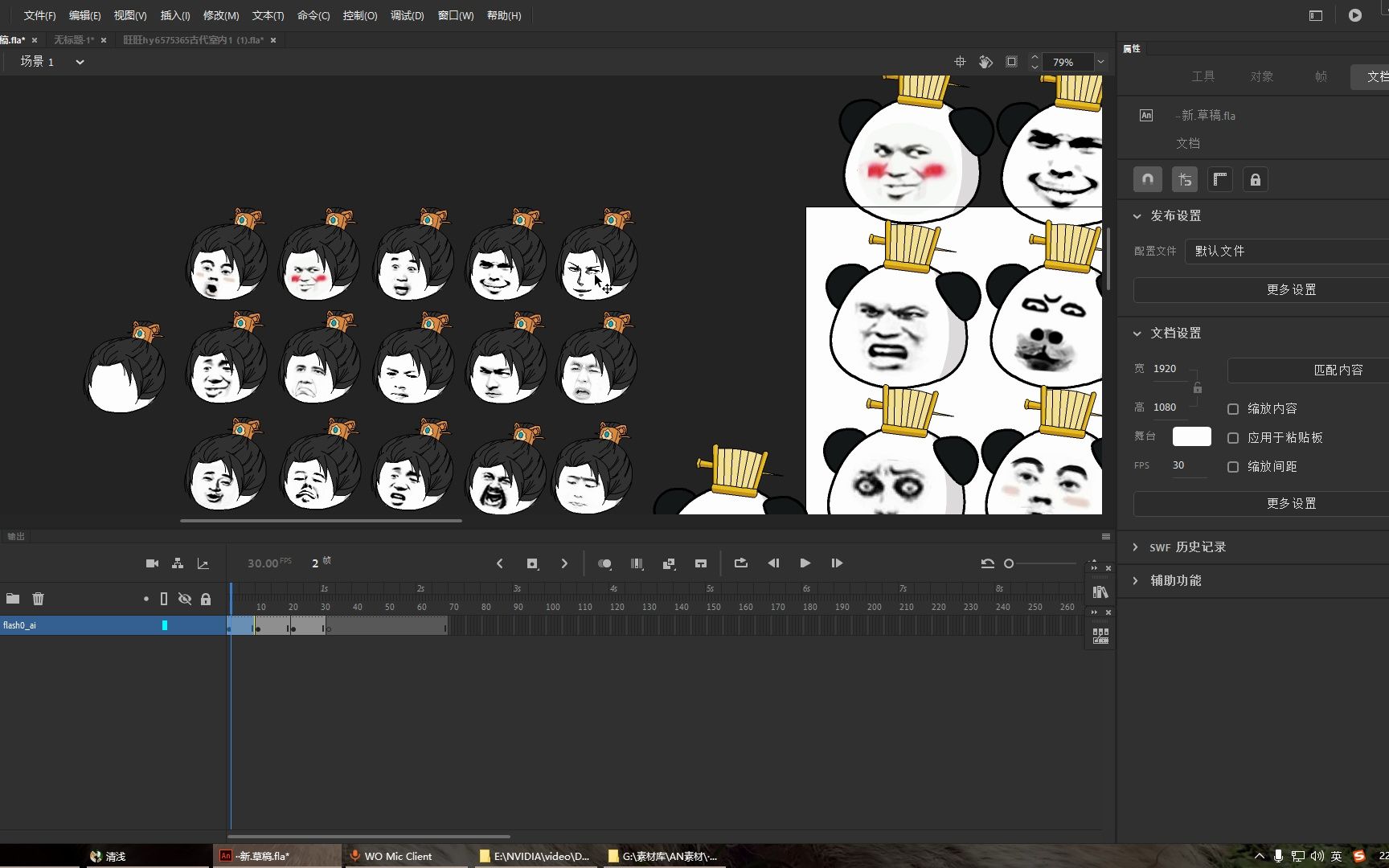Open the layer depth graph icon
The width and height of the screenshot is (1389, 868).
tap(203, 563)
